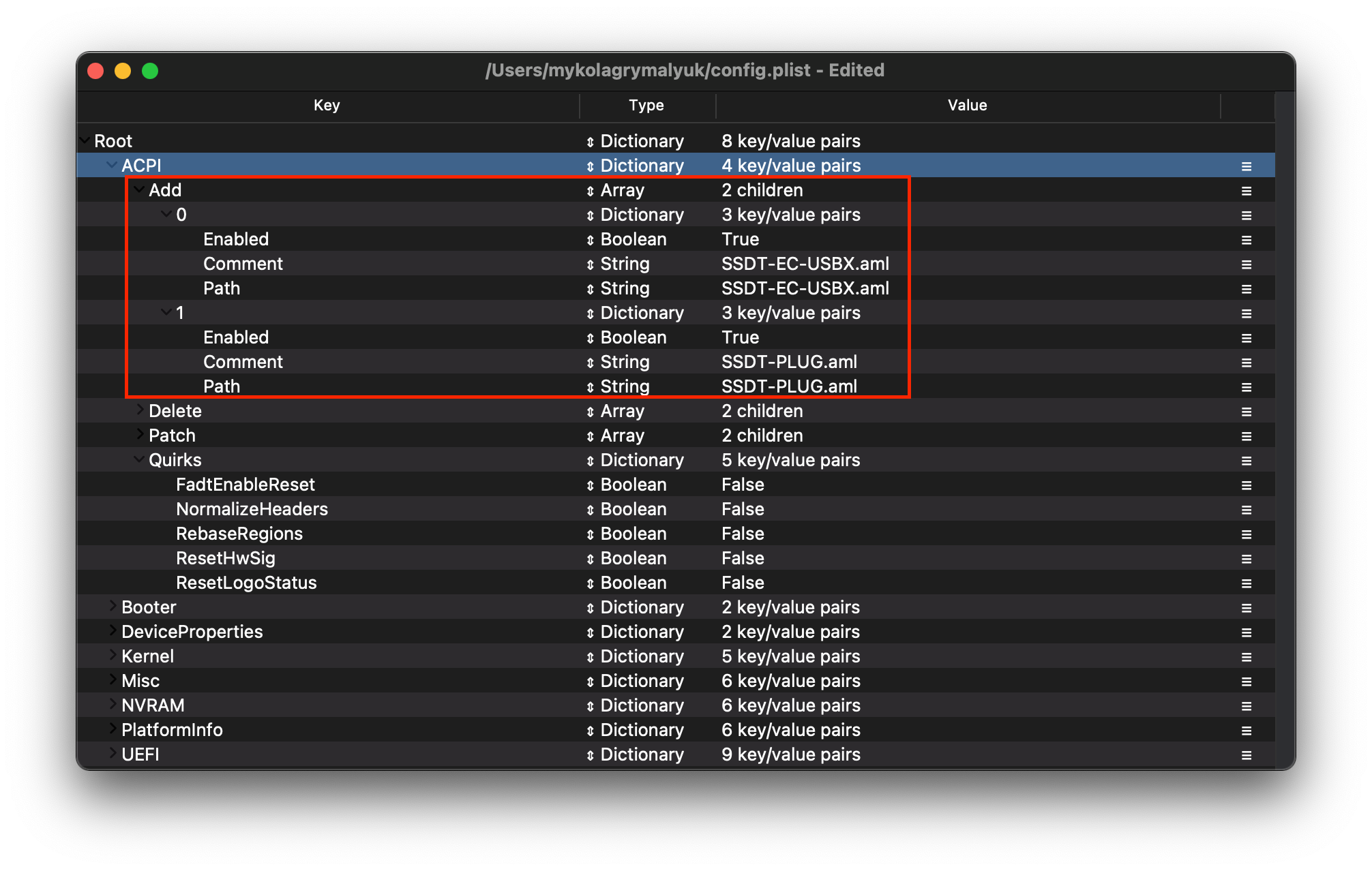Expand the Delete array disclosure chevron
The width and height of the screenshot is (1372, 871).
[140, 410]
